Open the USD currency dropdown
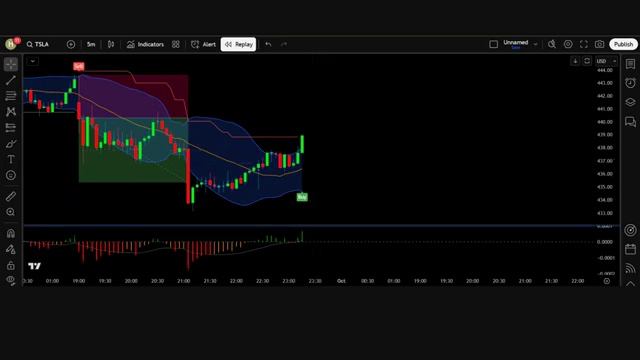The image size is (640, 360). [x=606, y=61]
